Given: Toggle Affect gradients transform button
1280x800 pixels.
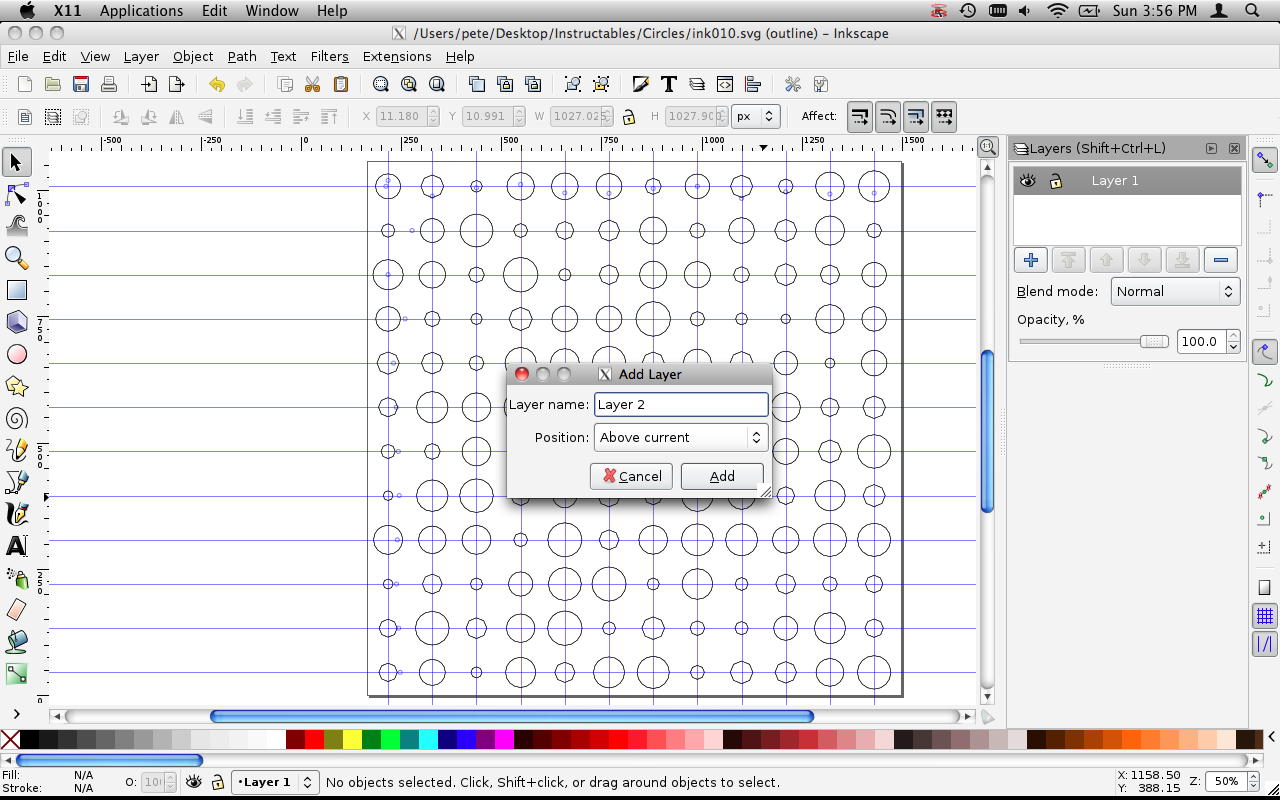Looking at the screenshot, I should click(x=916, y=117).
